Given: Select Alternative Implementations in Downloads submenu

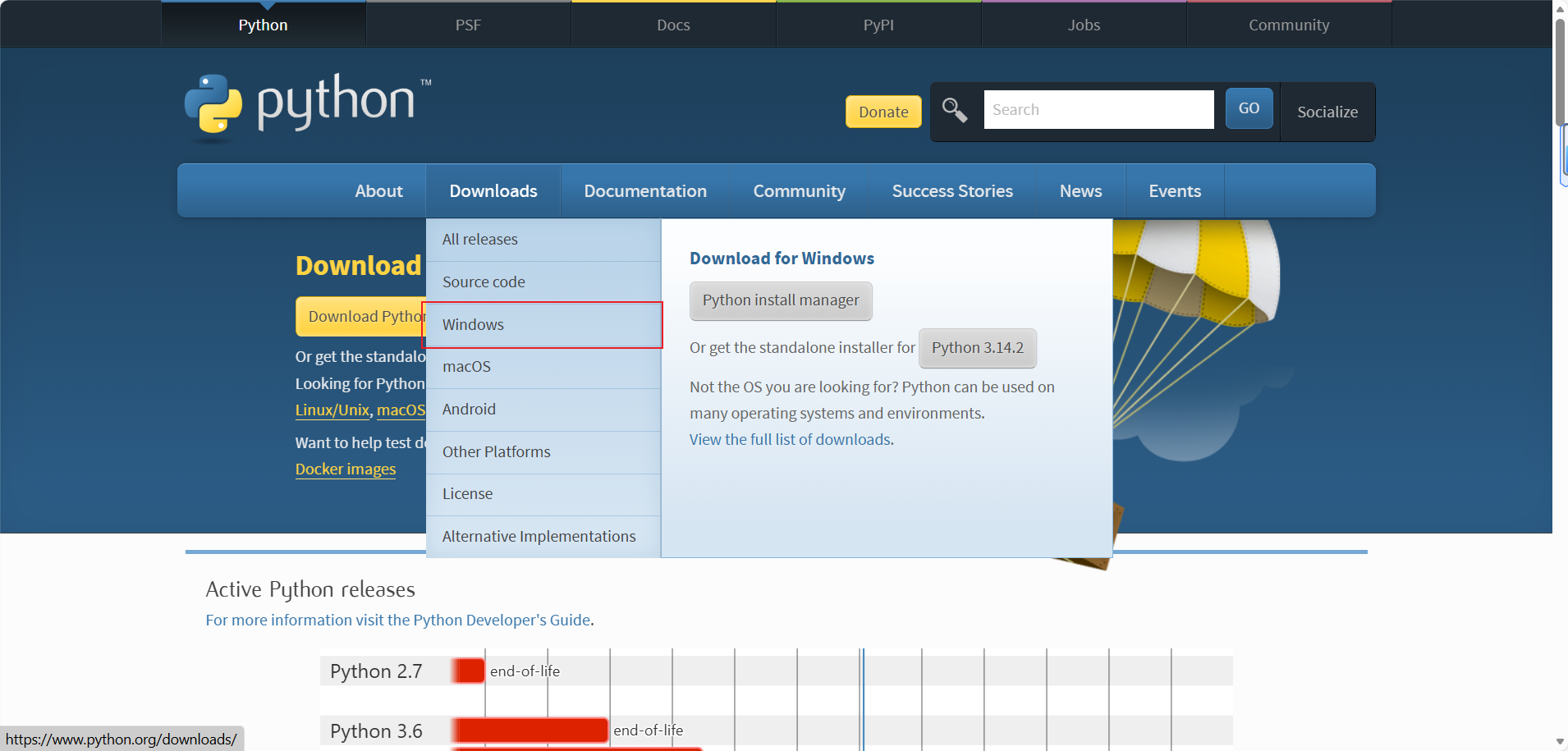Looking at the screenshot, I should 543,537.
